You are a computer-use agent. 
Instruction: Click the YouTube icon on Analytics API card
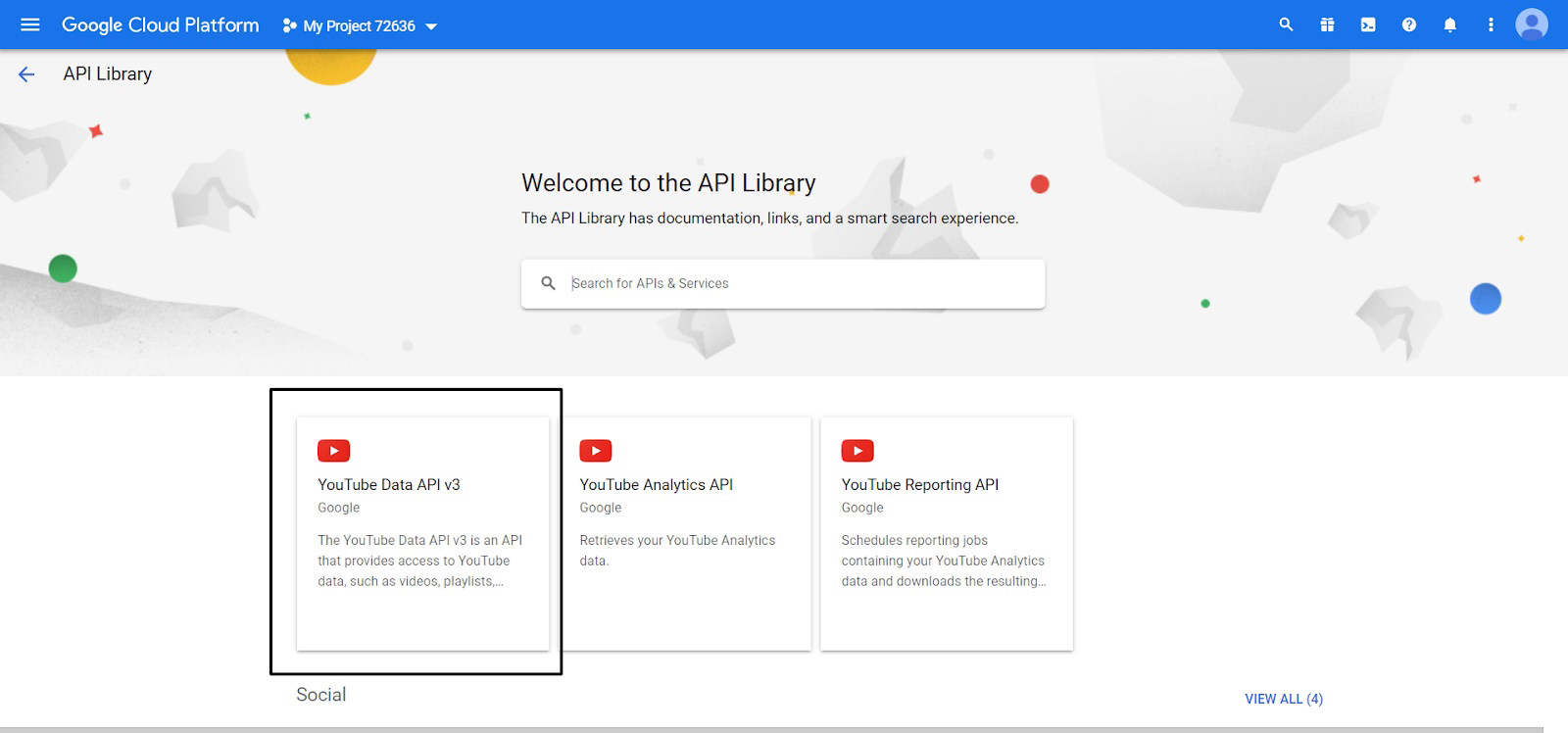pos(596,451)
